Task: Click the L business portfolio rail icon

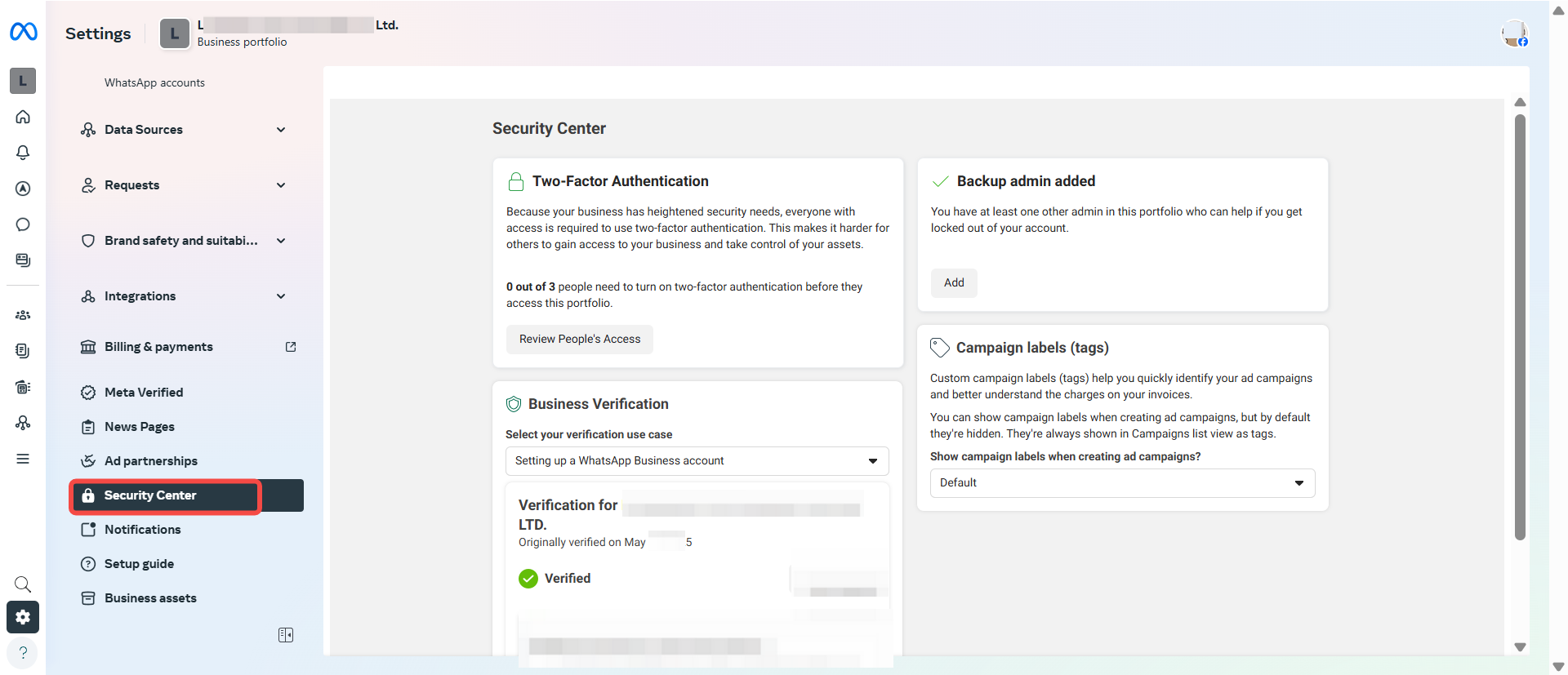Action: (23, 81)
